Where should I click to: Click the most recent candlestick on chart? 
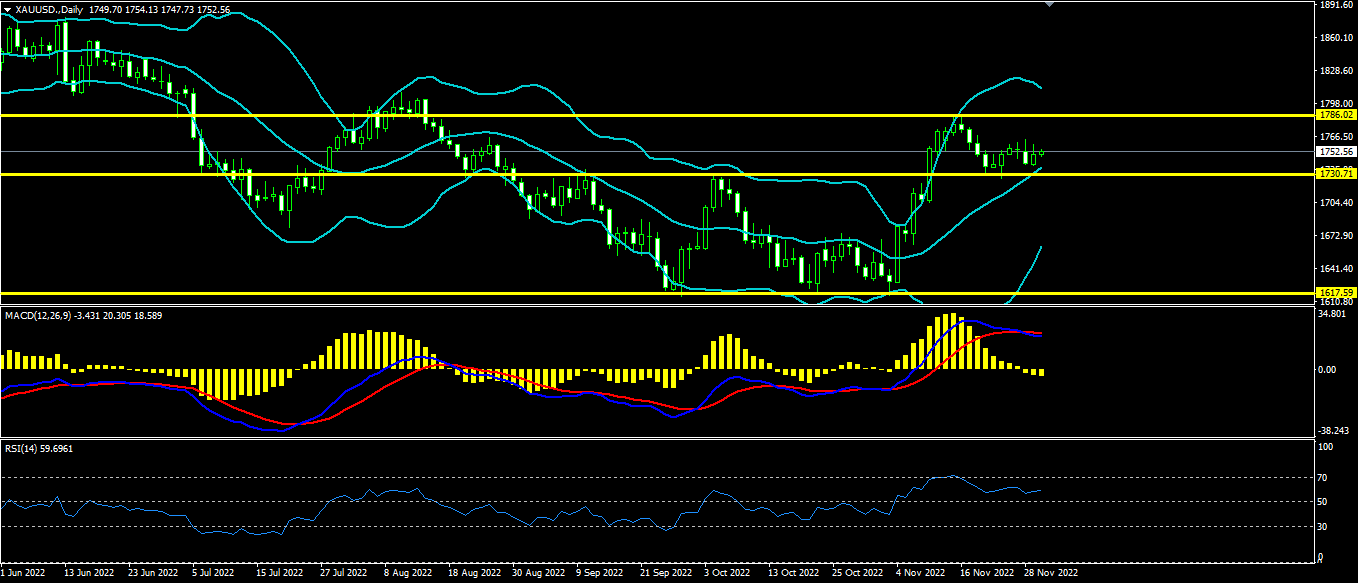tap(1042, 153)
